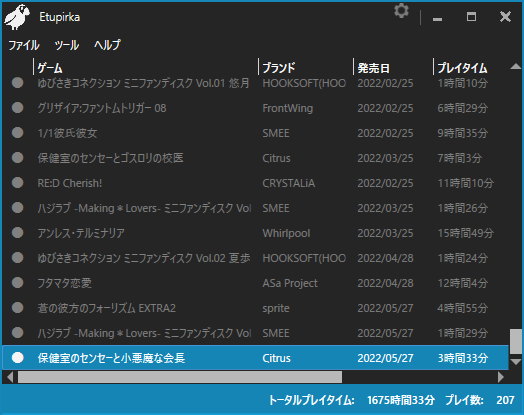Sort by ブランド column header
This screenshot has height=415, width=524.
click(x=279, y=68)
